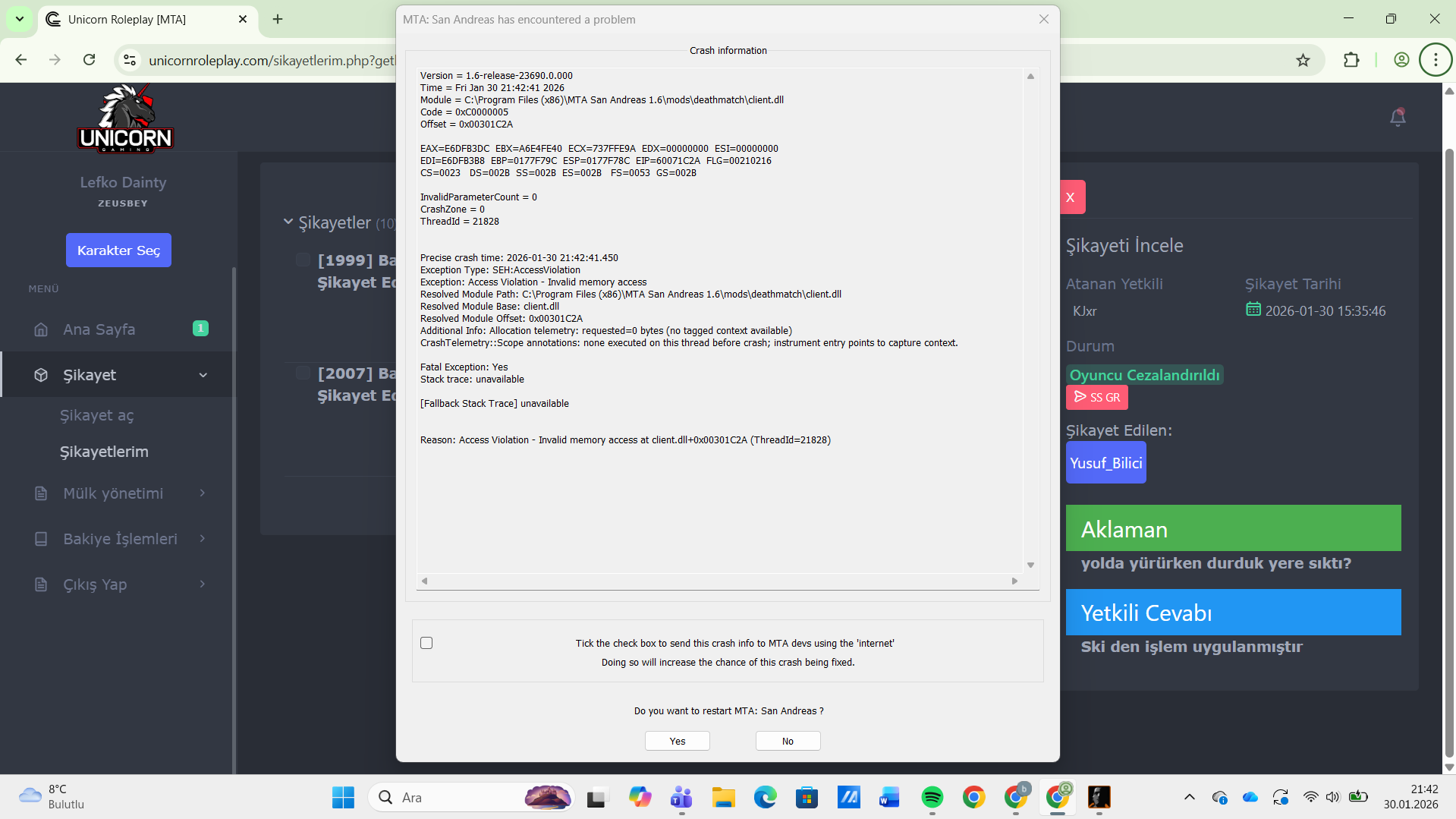Open the tab search dropdown
1456x819 pixels.
[20, 19]
